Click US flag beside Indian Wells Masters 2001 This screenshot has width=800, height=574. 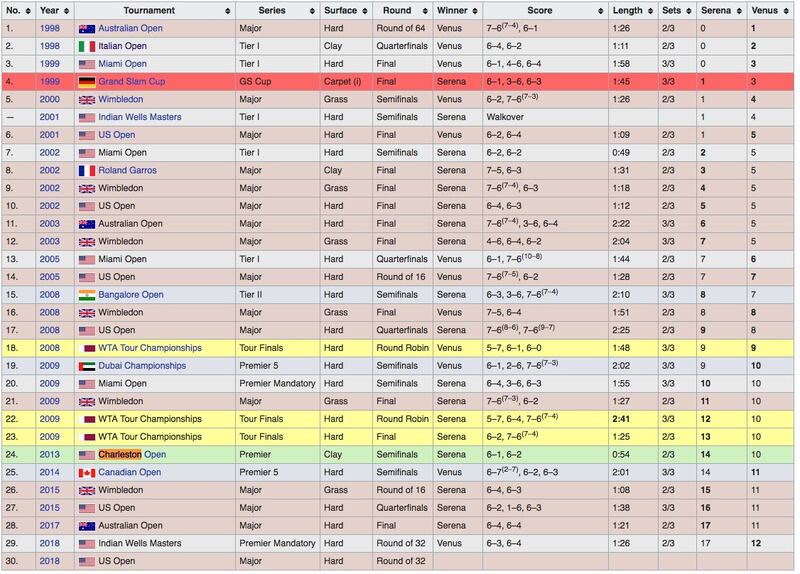tap(87, 118)
